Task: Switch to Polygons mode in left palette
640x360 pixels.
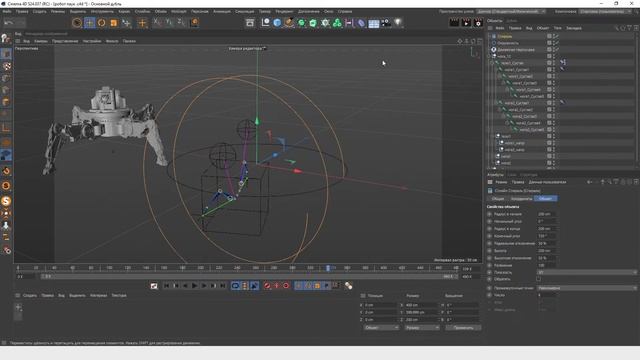Action: coord(6,102)
